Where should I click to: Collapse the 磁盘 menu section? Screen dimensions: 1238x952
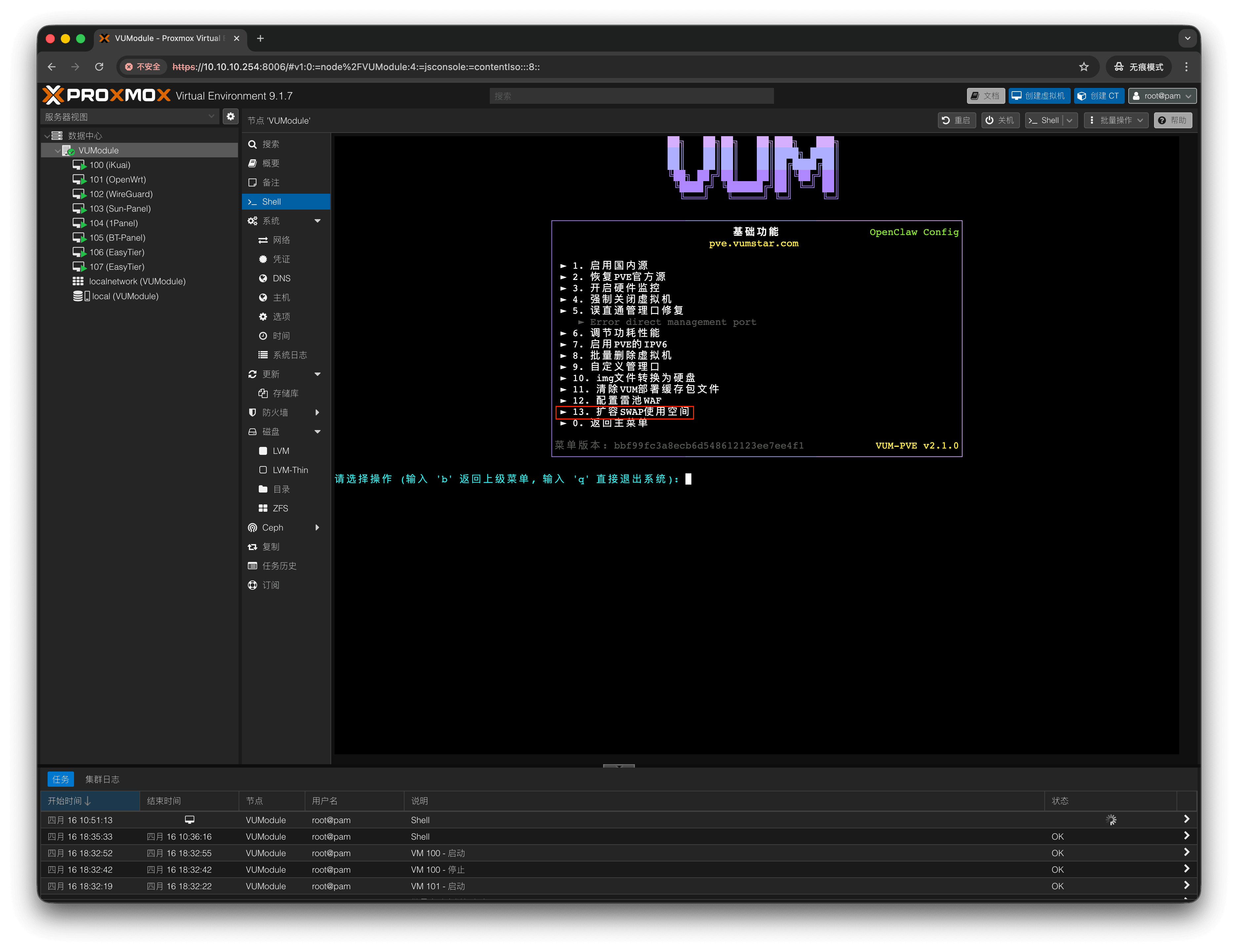317,432
